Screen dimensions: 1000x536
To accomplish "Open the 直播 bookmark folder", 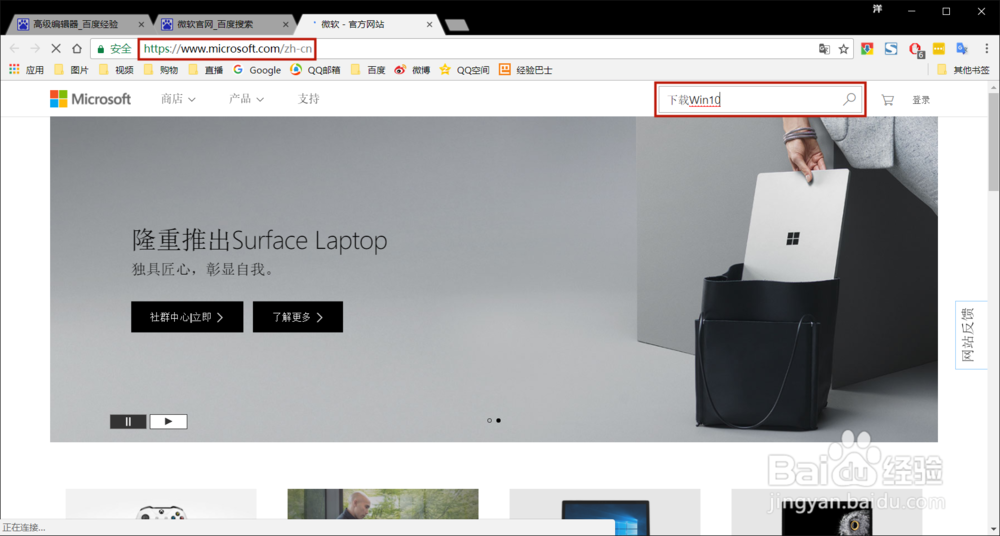I will click(x=205, y=70).
